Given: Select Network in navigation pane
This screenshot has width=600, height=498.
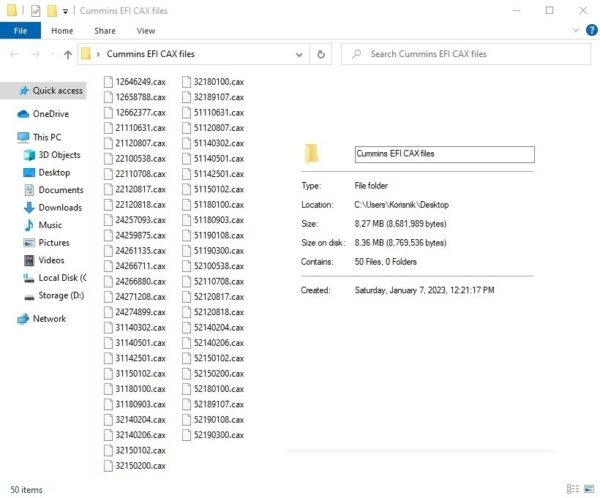Looking at the screenshot, I should click(x=43, y=318).
